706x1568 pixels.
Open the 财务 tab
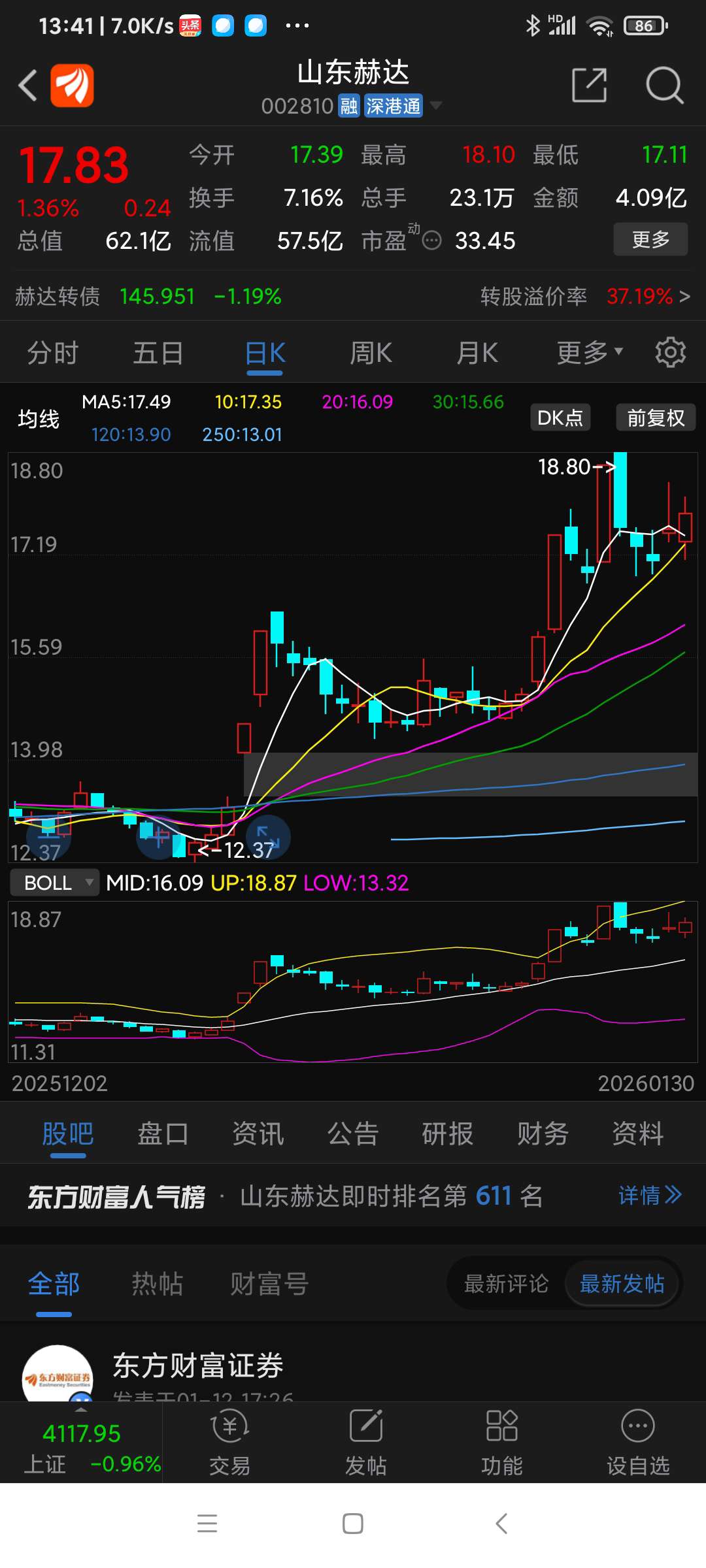tap(543, 1134)
